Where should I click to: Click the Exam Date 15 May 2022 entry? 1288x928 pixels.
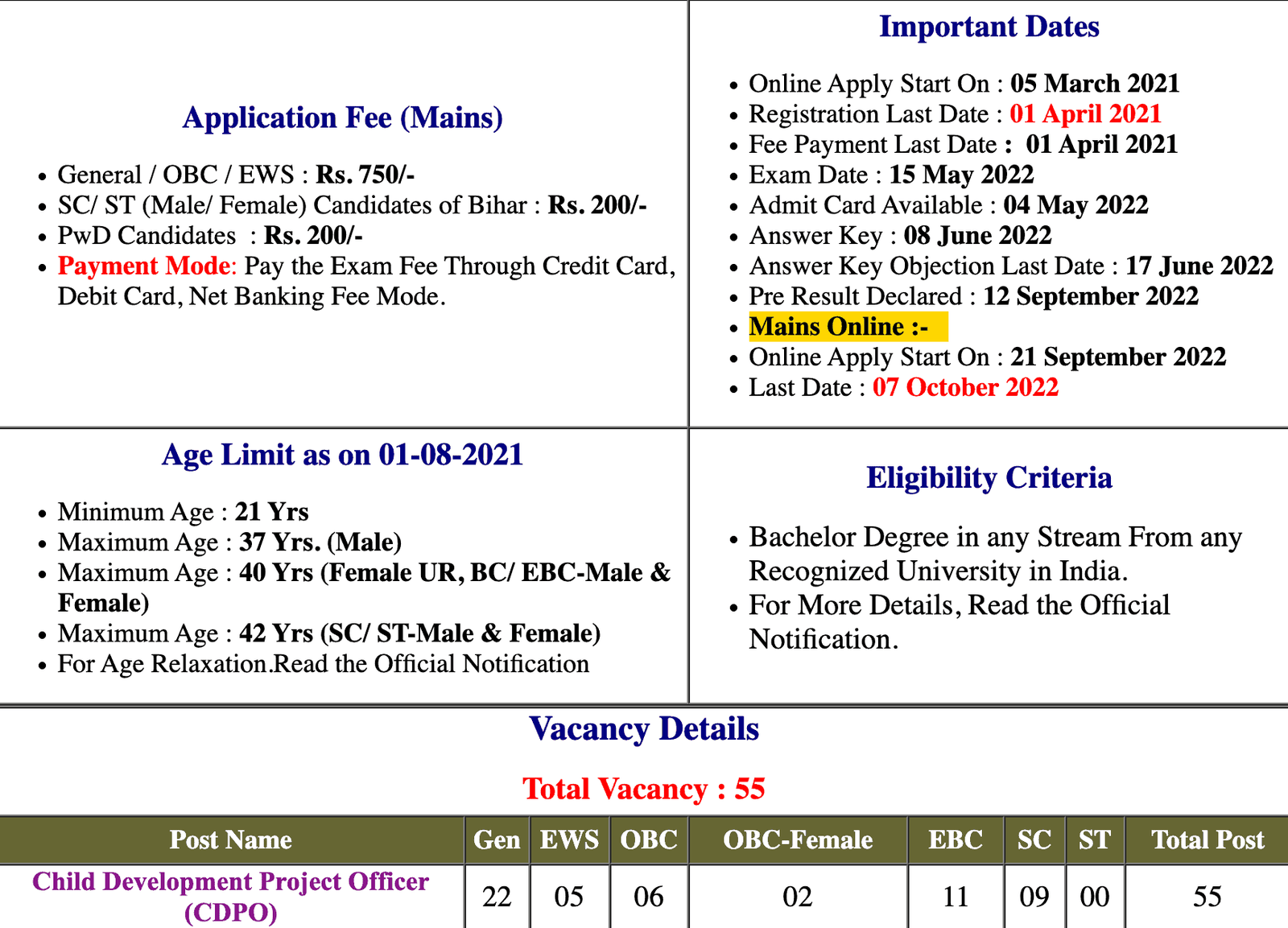pos(891,175)
